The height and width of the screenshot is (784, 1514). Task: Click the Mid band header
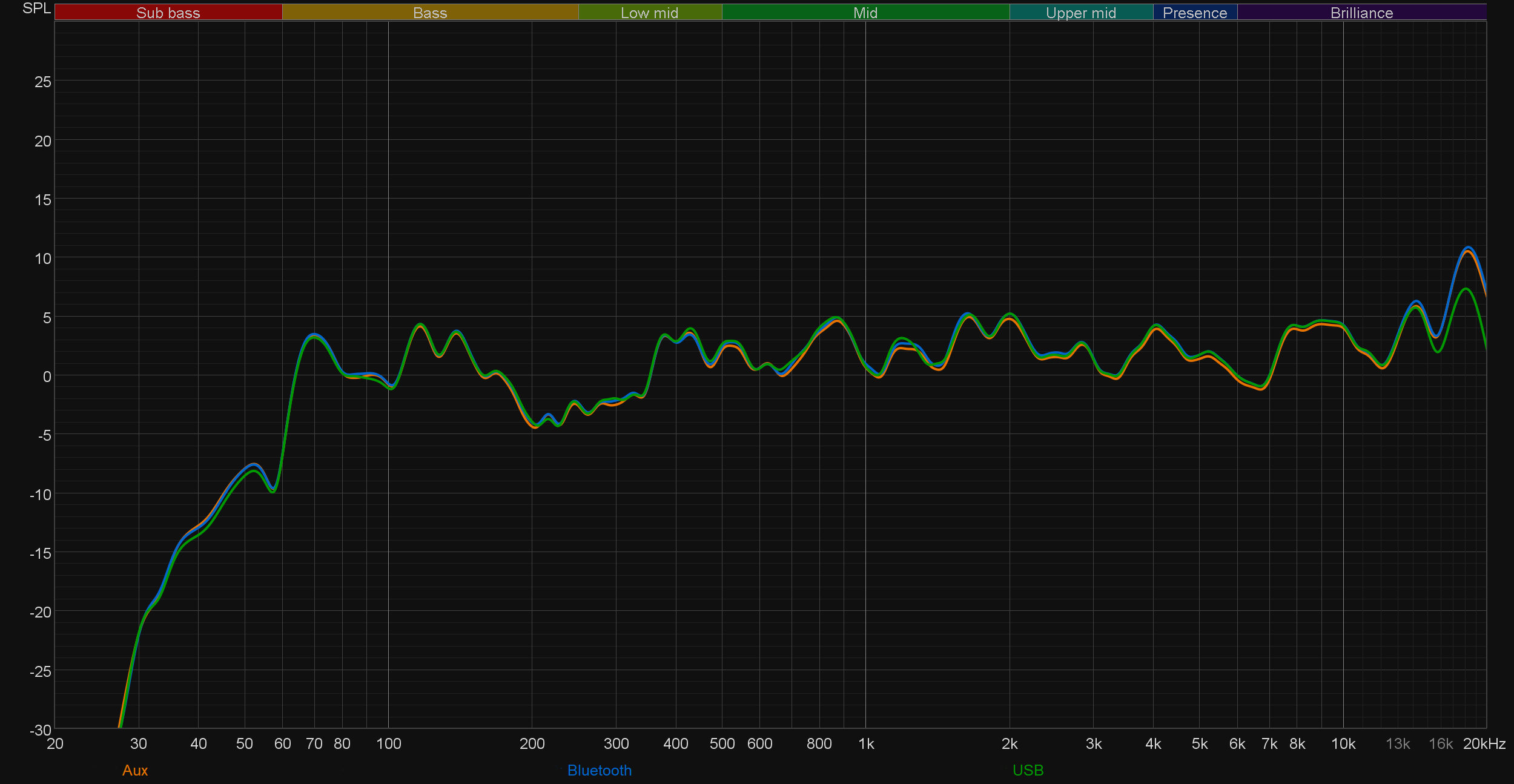pos(865,13)
